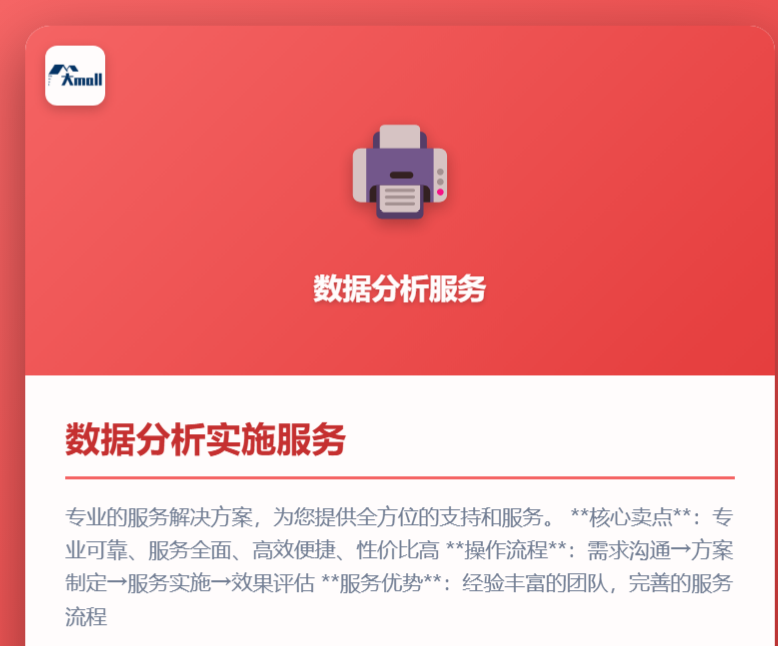Click the pink indicator light on the printer
Viewport: 778px width, 646px height.
click(x=440, y=192)
